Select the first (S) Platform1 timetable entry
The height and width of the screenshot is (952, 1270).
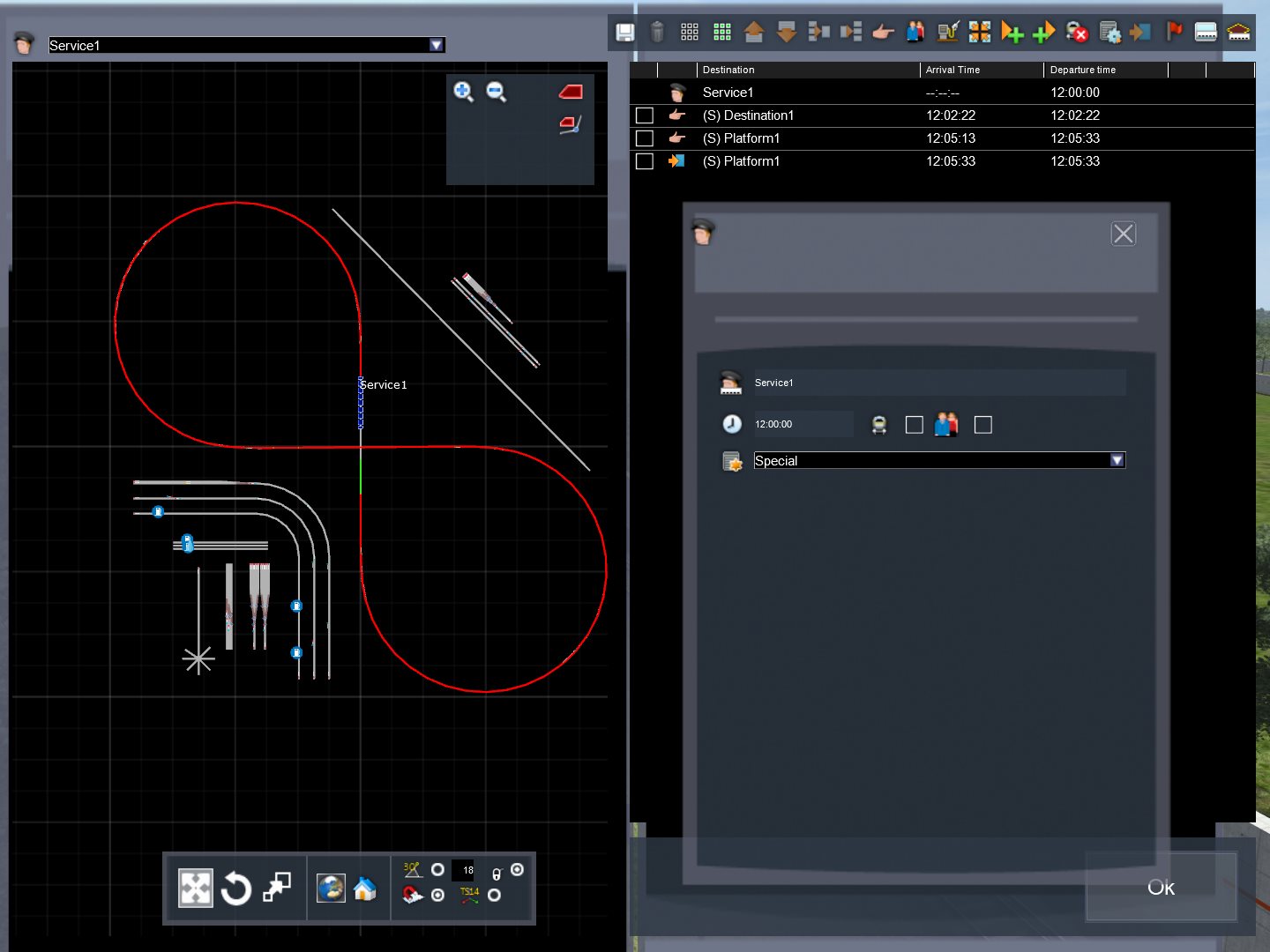click(741, 138)
